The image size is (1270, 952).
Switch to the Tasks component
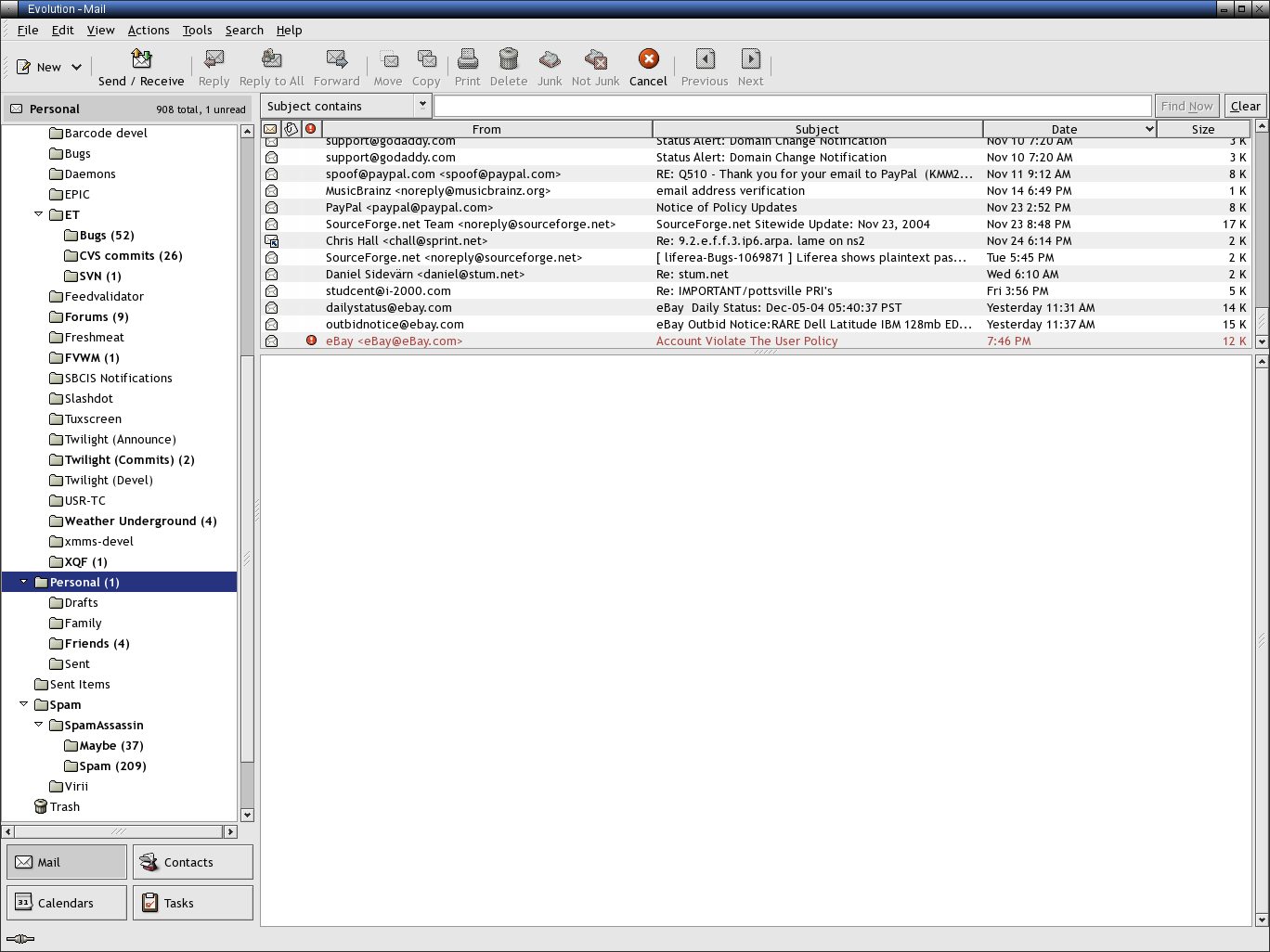(193, 903)
